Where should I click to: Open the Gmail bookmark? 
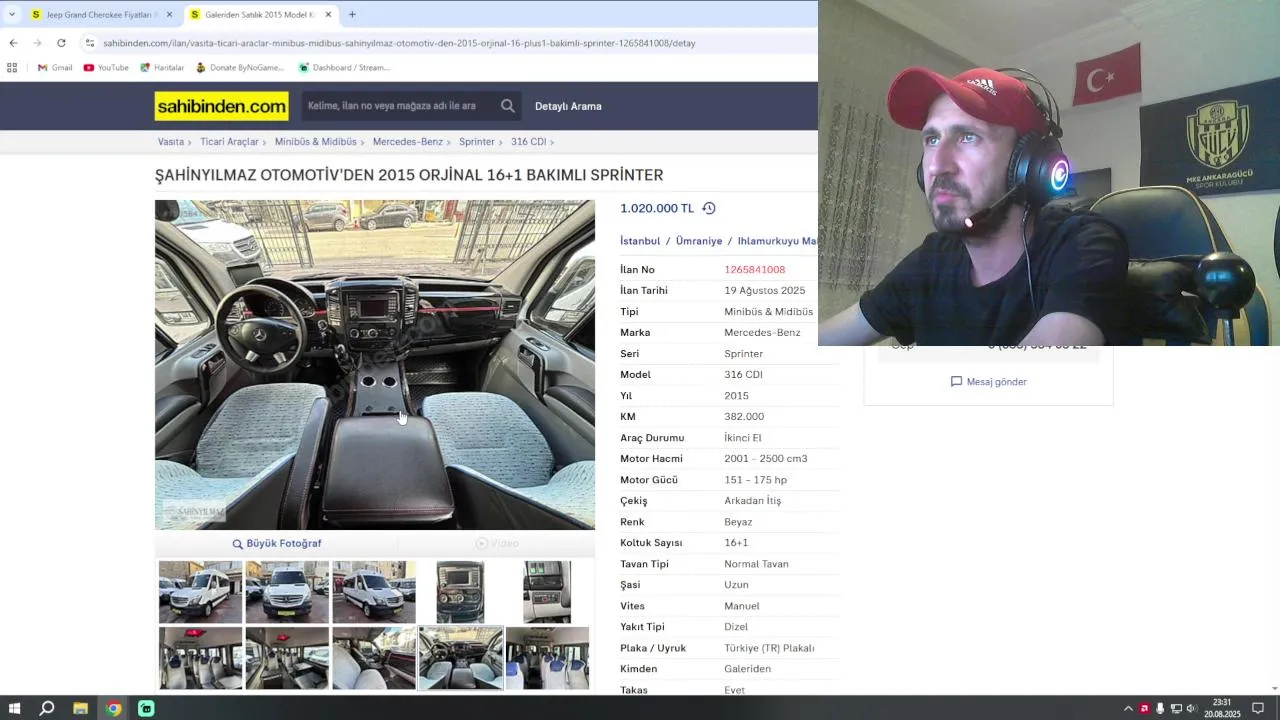point(55,68)
